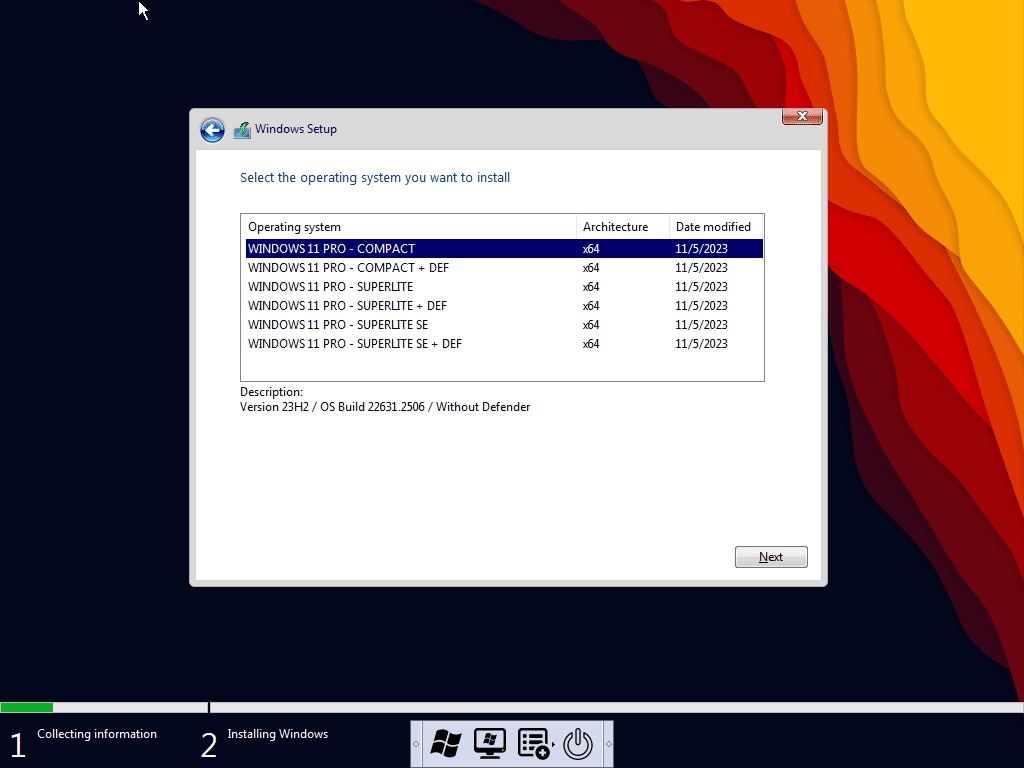Open the list-with-plus tools icon
The image size is (1024, 768).
[534, 743]
